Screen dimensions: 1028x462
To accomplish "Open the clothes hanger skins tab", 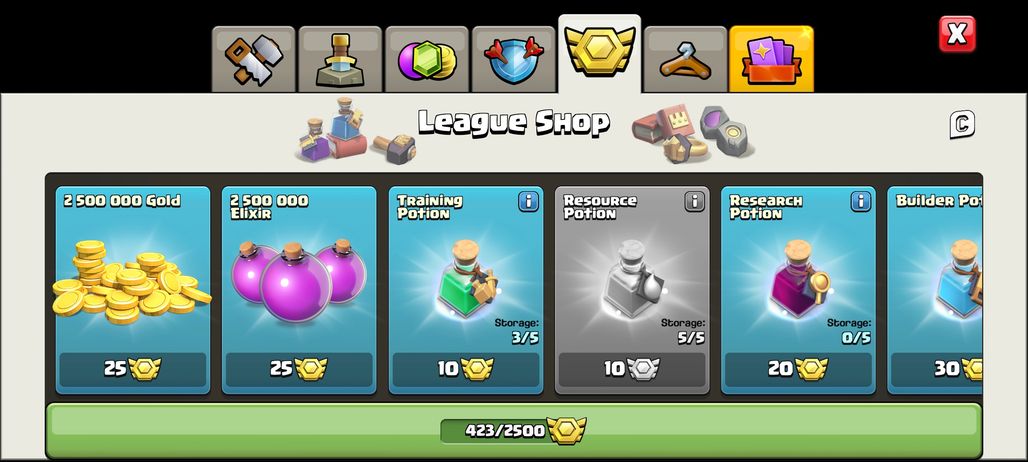I will click(x=685, y=60).
